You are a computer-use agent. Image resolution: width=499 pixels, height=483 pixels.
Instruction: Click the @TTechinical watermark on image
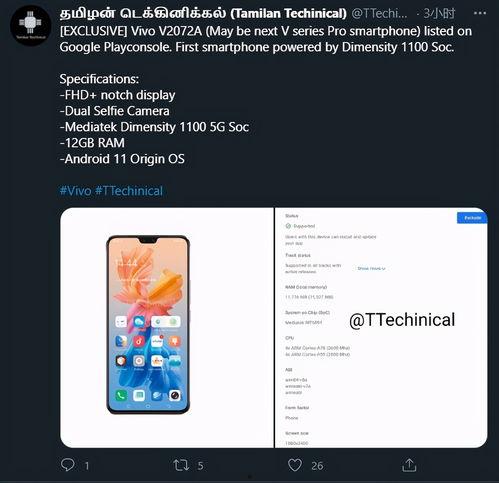click(x=402, y=320)
